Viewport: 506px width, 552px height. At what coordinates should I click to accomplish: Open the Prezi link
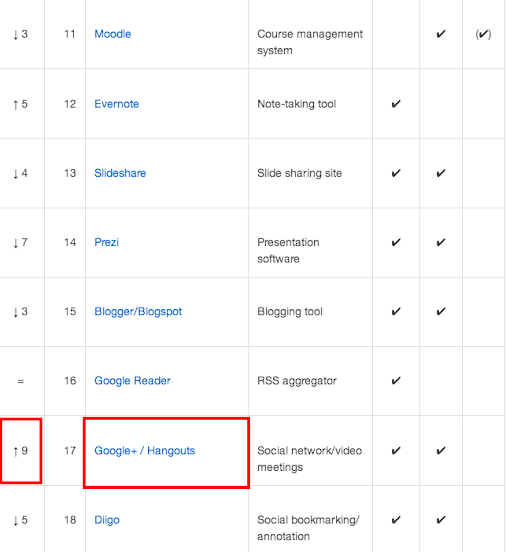[106, 242]
